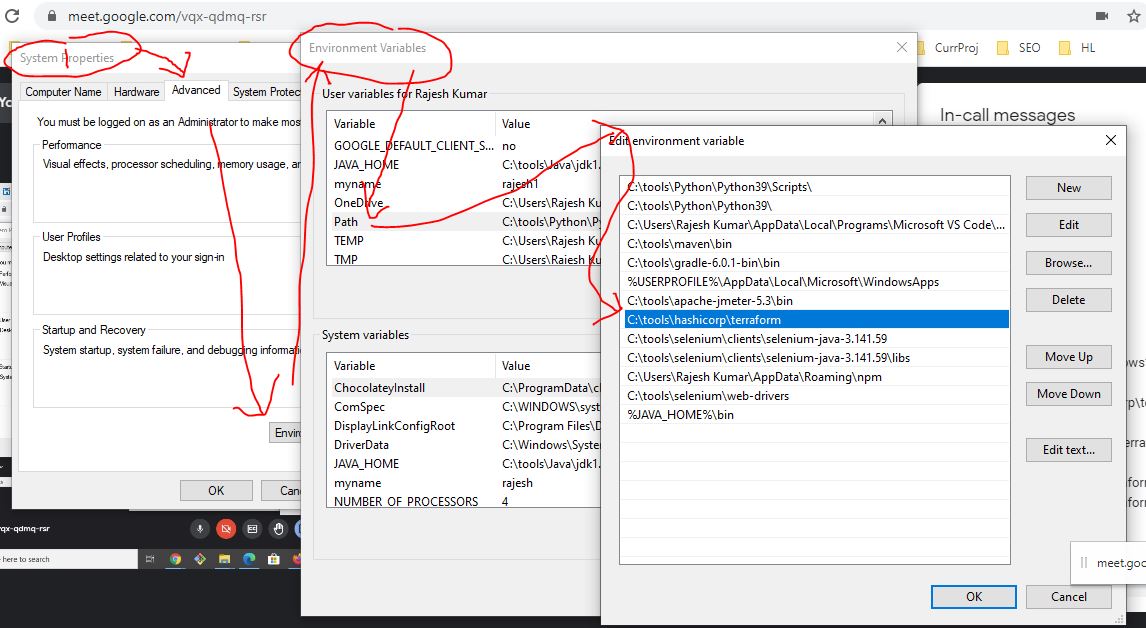The width and height of the screenshot is (1146, 628).
Task: Open Microsoft Store from the taskbar
Action: tap(273, 559)
